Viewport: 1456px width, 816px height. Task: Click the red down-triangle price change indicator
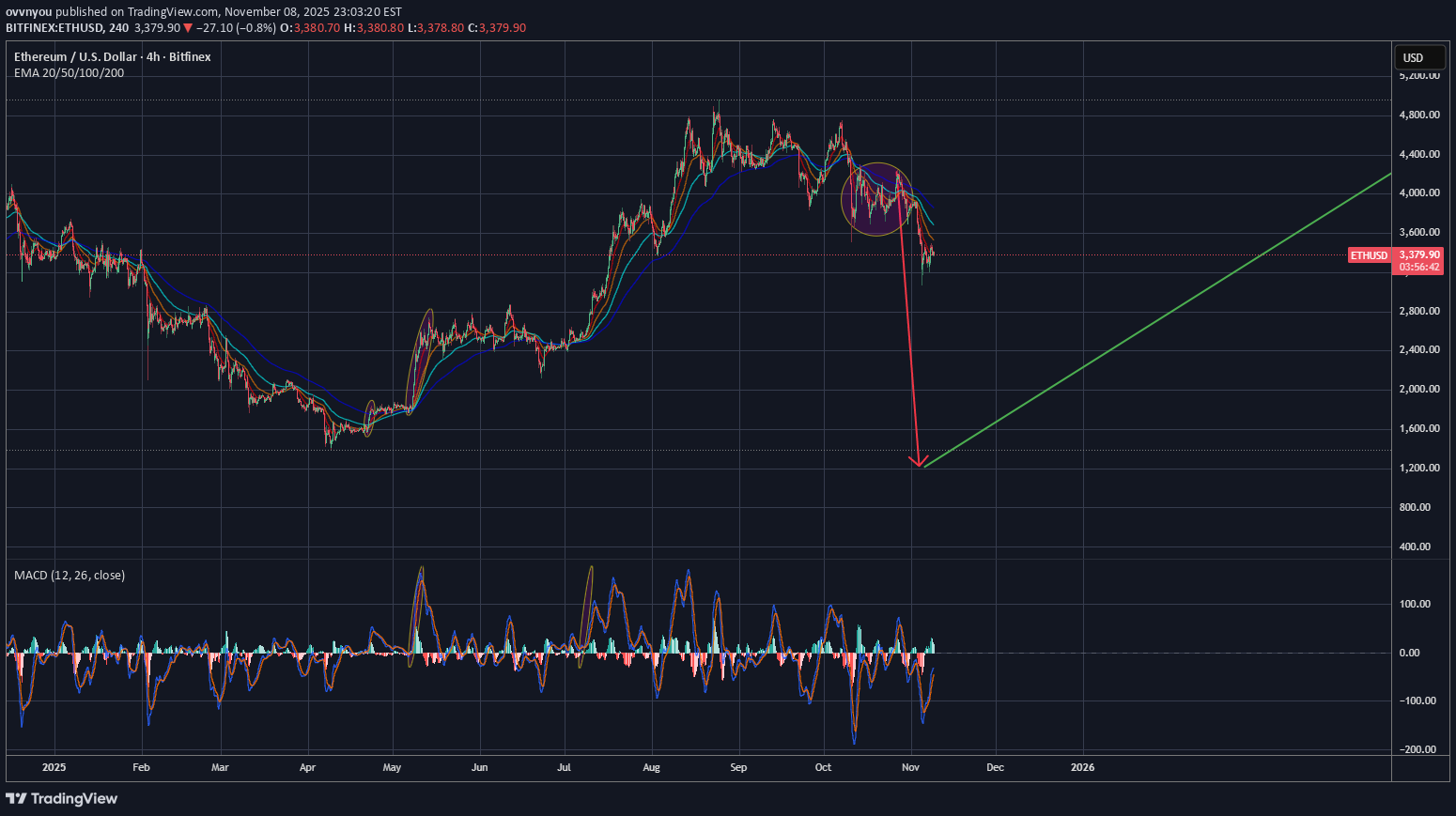[x=188, y=28]
